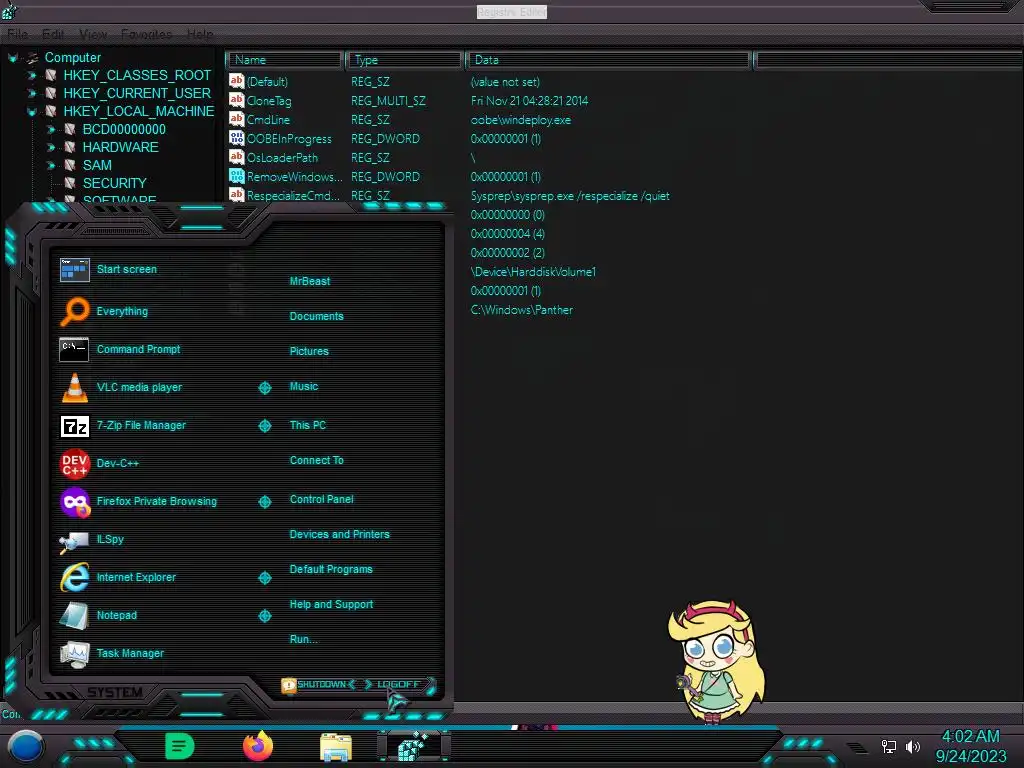Image resolution: width=1024 pixels, height=768 pixels.
Task: Open Default Programs link
Action: click(331, 569)
